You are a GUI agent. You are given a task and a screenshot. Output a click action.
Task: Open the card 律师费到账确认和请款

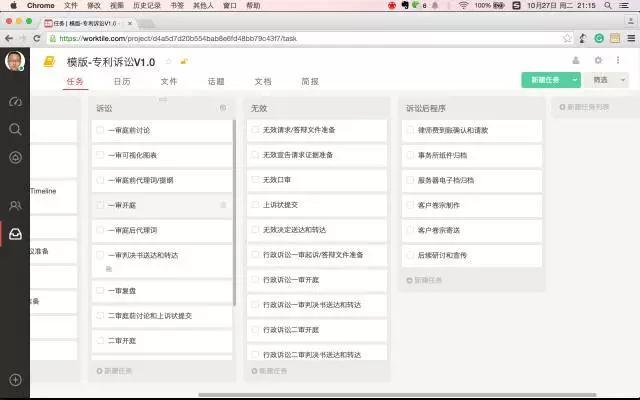pos(472,130)
